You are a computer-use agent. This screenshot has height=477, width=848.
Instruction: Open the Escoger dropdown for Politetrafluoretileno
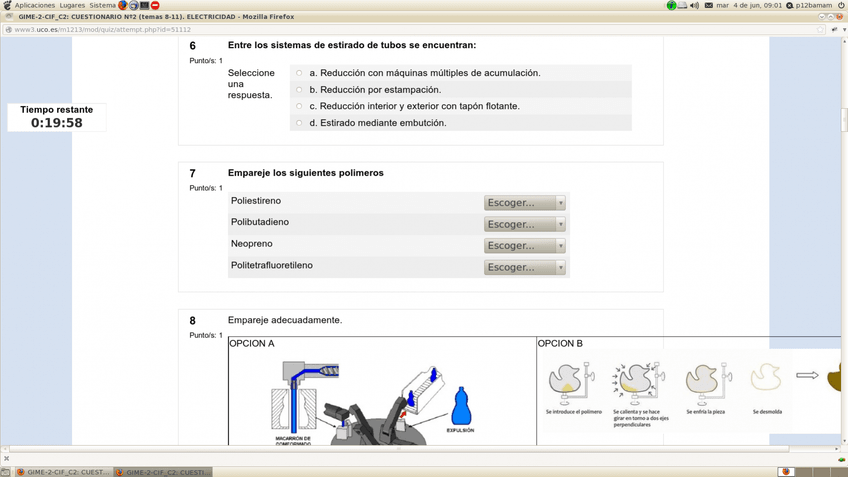pyautogui.click(x=525, y=267)
